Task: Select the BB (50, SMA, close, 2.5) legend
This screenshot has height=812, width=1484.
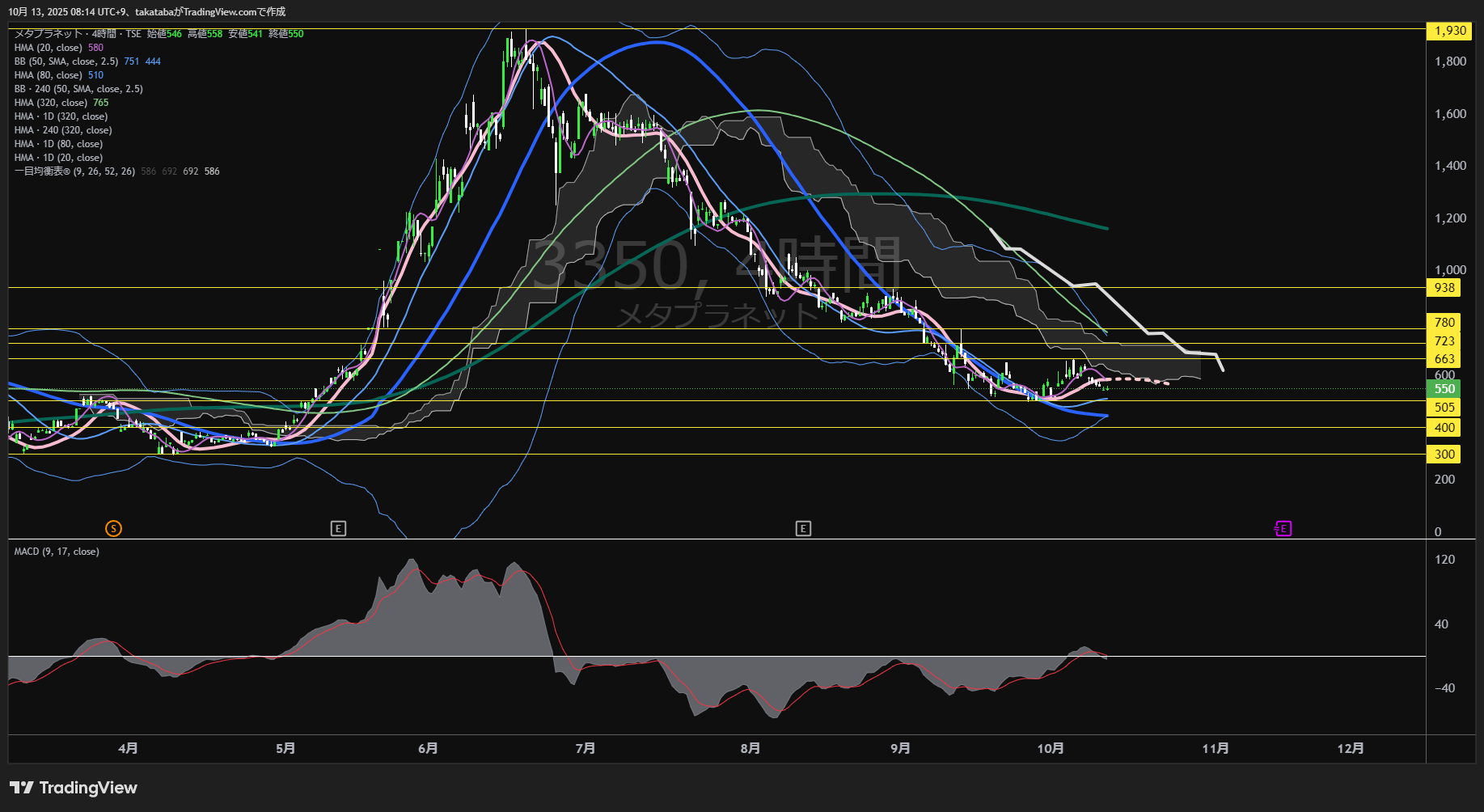Action: tap(66, 61)
